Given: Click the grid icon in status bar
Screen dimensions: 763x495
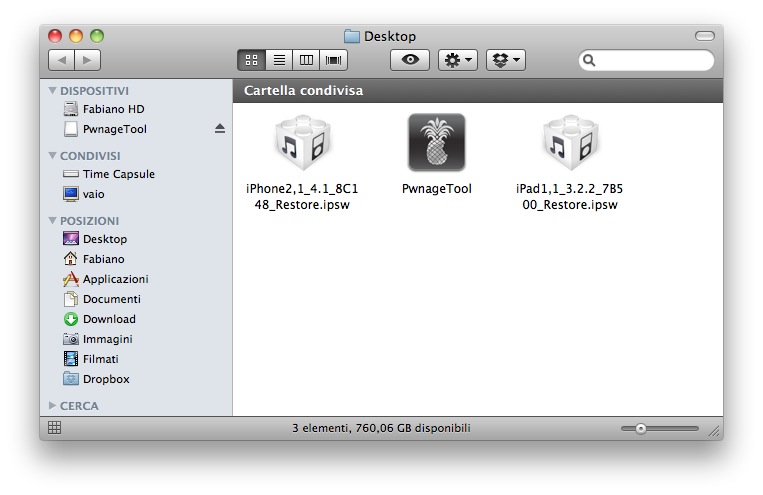Looking at the screenshot, I should click(x=54, y=428).
